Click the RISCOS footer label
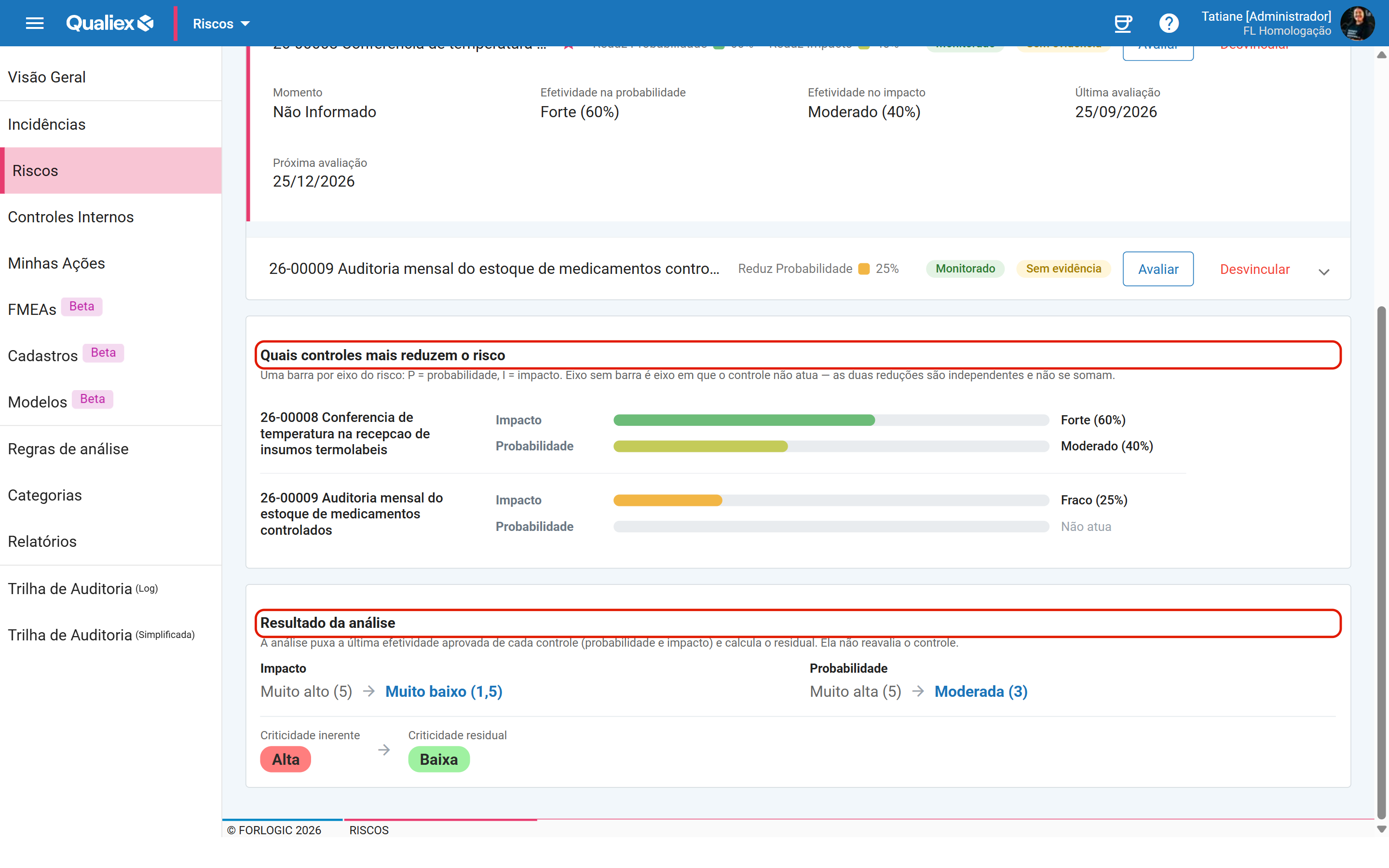1389x868 pixels. coord(368,830)
